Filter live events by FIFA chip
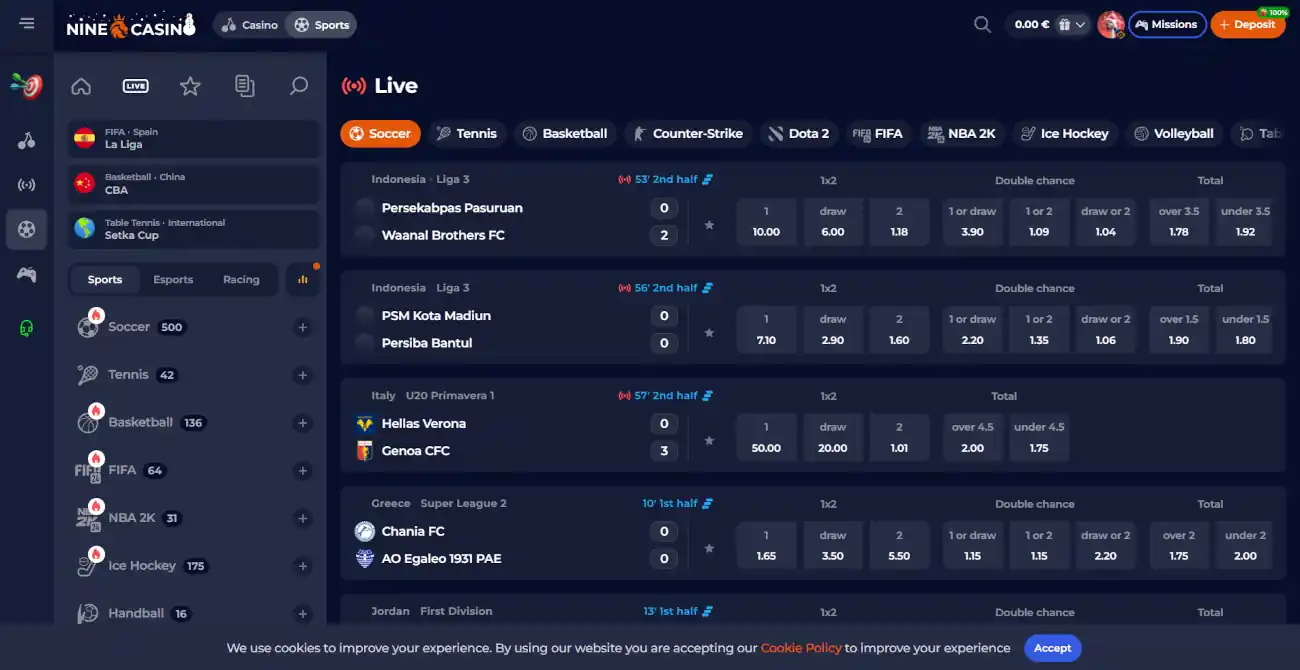1300x670 pixels. coord(878,133)
